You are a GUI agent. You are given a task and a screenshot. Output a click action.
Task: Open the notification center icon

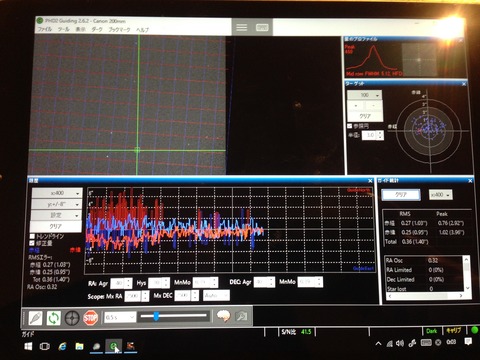point(468,342)
